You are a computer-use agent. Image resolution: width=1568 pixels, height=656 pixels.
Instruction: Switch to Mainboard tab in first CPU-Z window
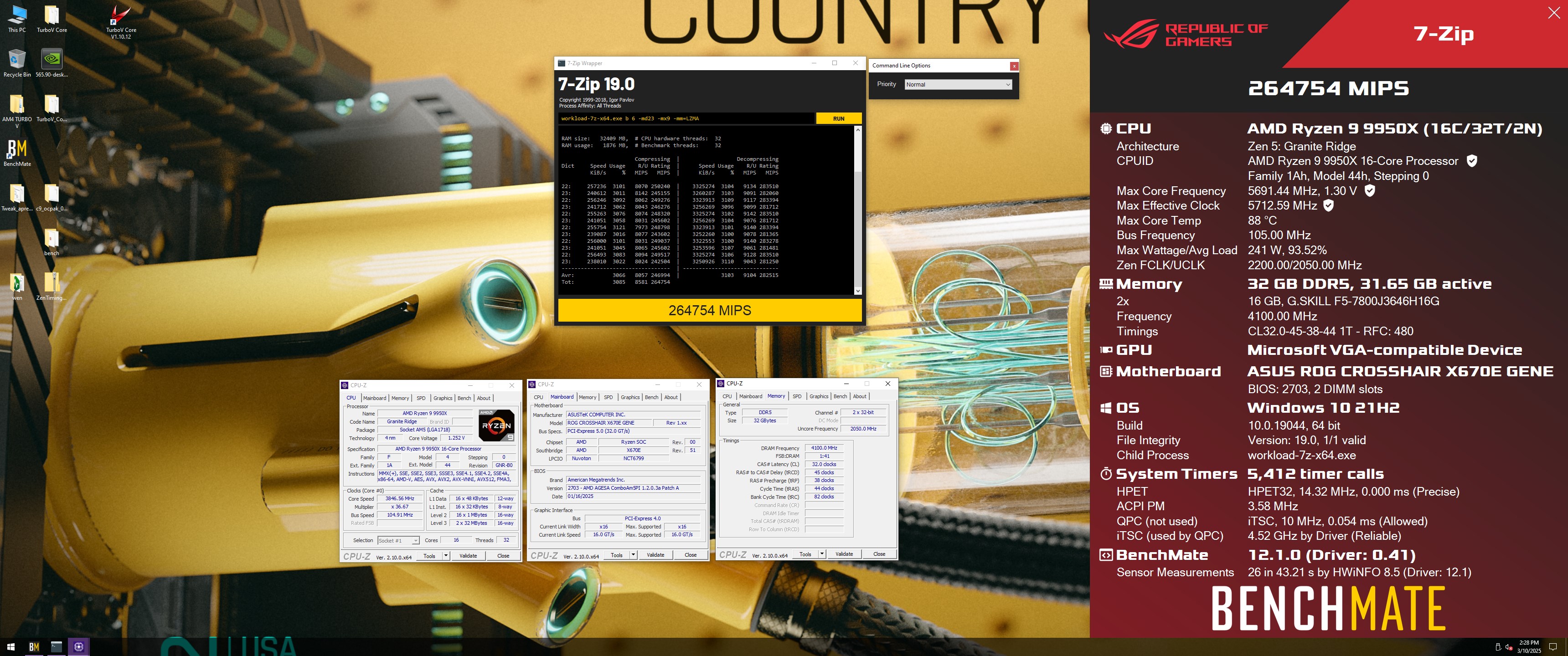click(x=374, y=398)
